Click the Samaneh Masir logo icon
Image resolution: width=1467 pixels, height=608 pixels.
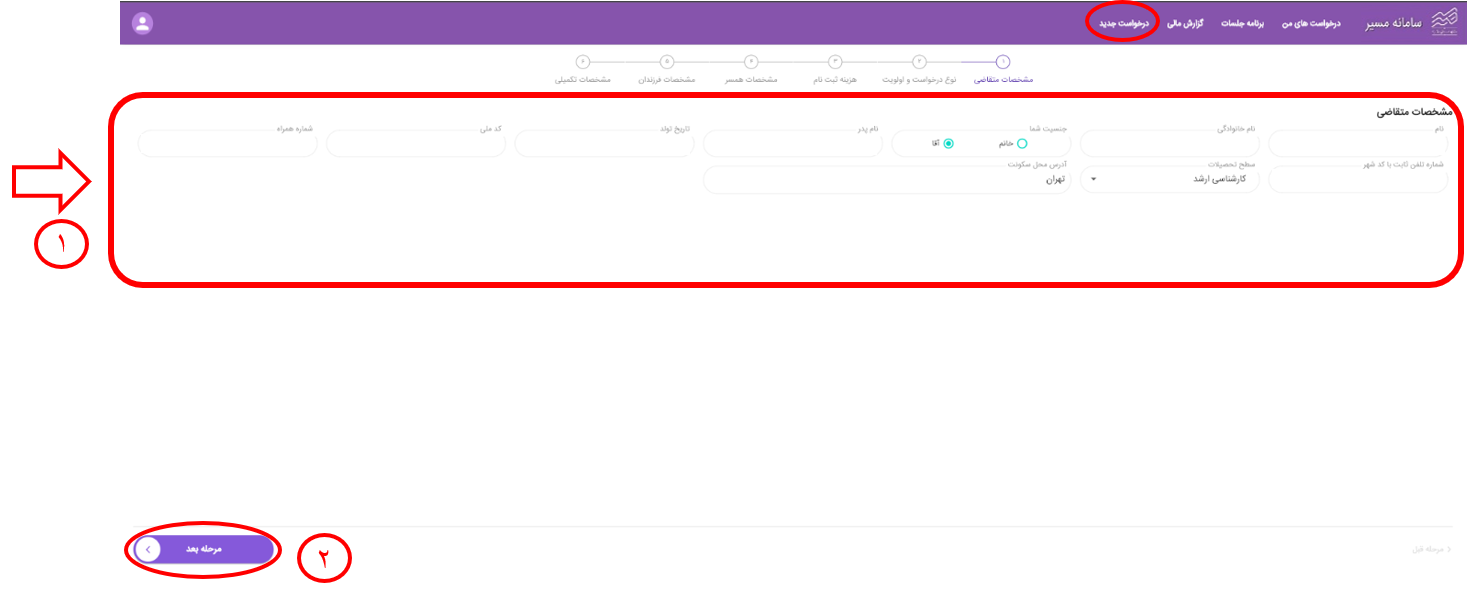pos(1446,22)
